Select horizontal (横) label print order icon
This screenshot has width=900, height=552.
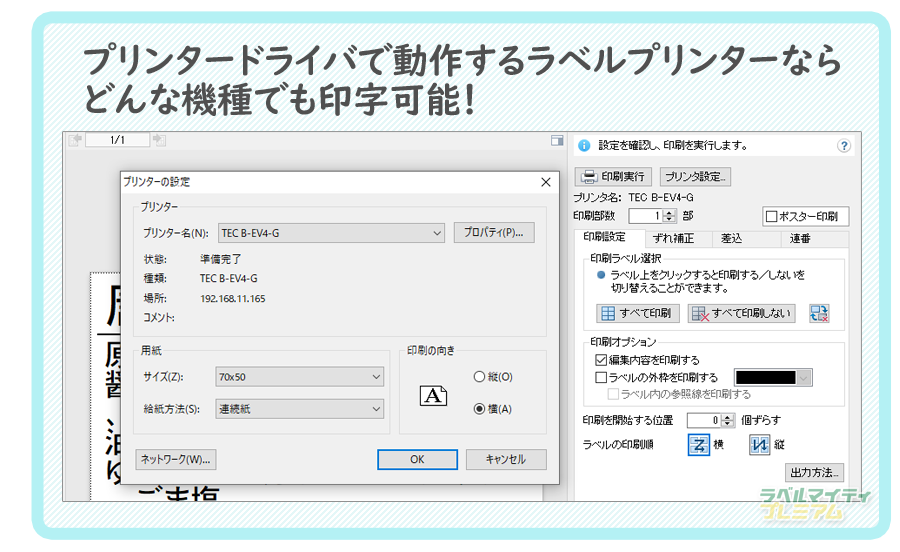(698, 445)
